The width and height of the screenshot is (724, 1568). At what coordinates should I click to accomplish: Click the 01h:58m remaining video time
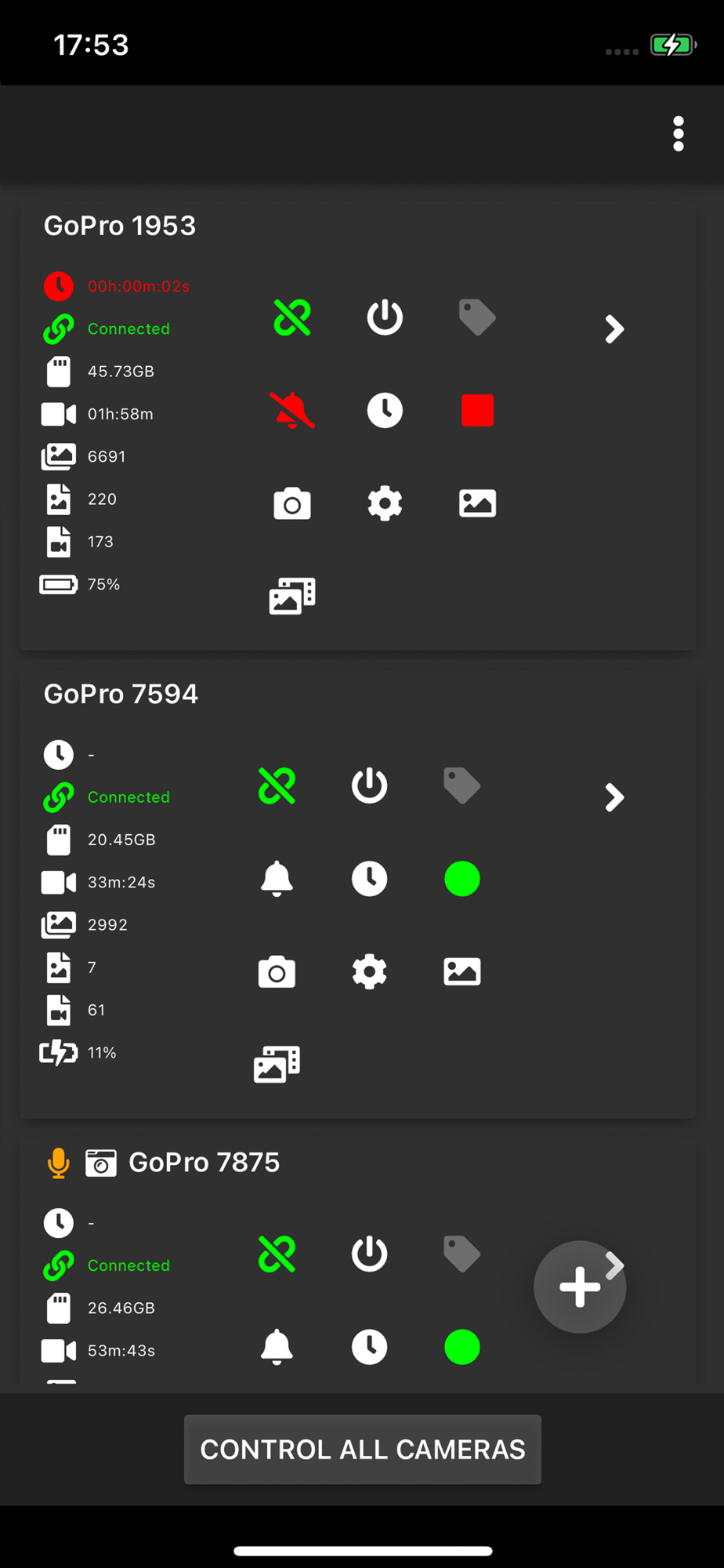point(121,414)
